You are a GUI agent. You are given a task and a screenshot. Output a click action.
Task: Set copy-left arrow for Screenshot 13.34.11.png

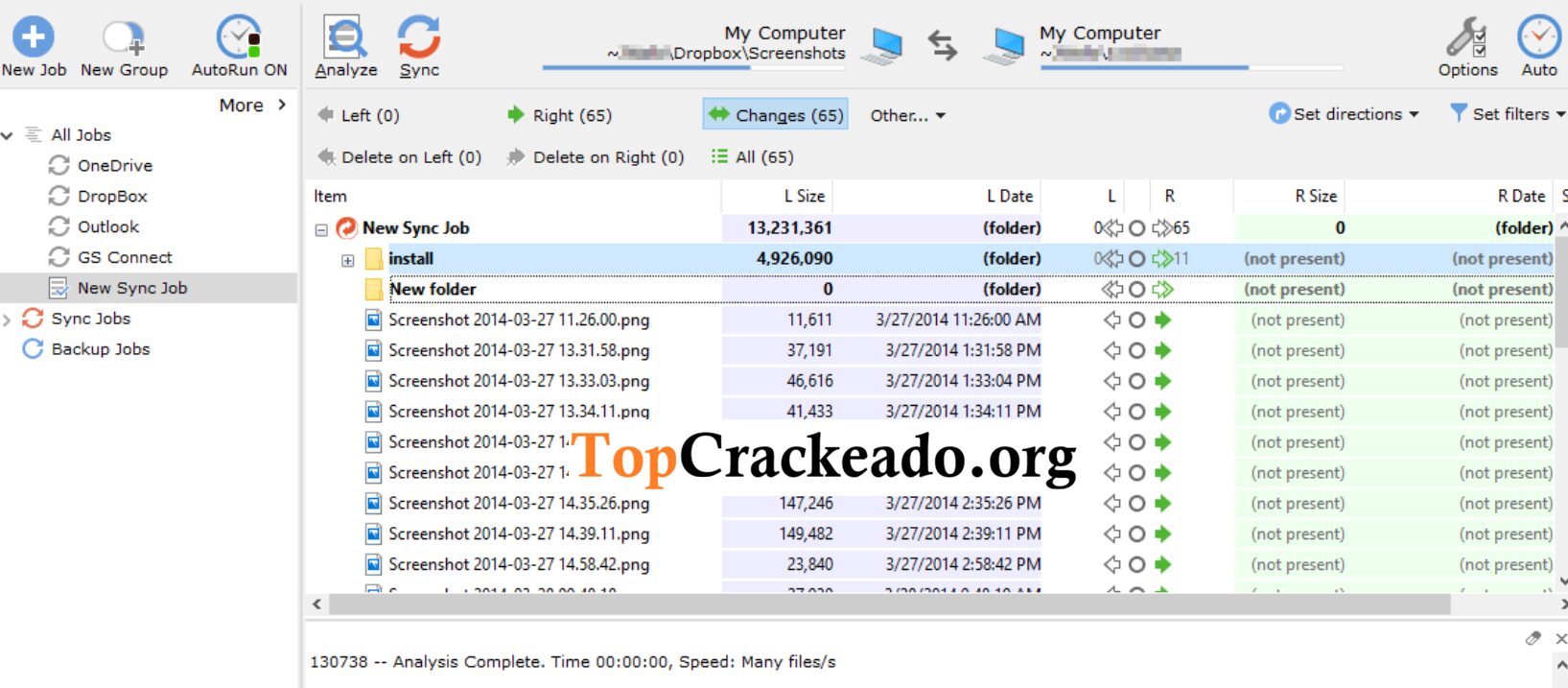[x=1112, y=413]
